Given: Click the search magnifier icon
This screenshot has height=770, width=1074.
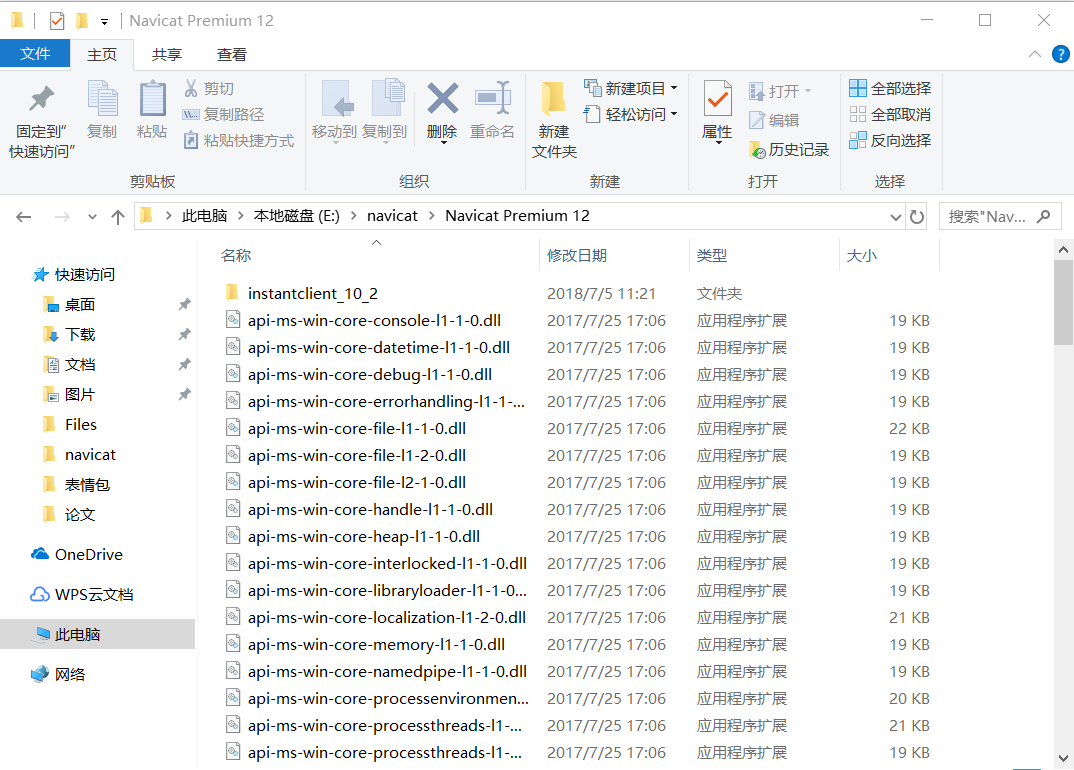Looking at the screenshot, I should pos(1043,216).
